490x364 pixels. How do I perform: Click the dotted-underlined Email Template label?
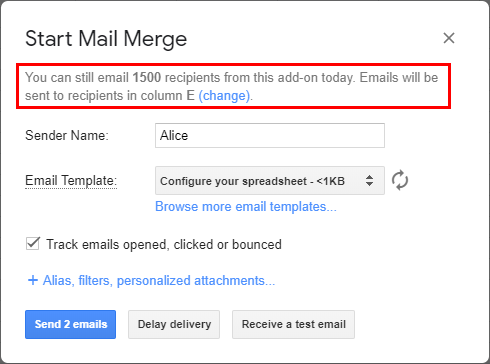tap(71, 181)
